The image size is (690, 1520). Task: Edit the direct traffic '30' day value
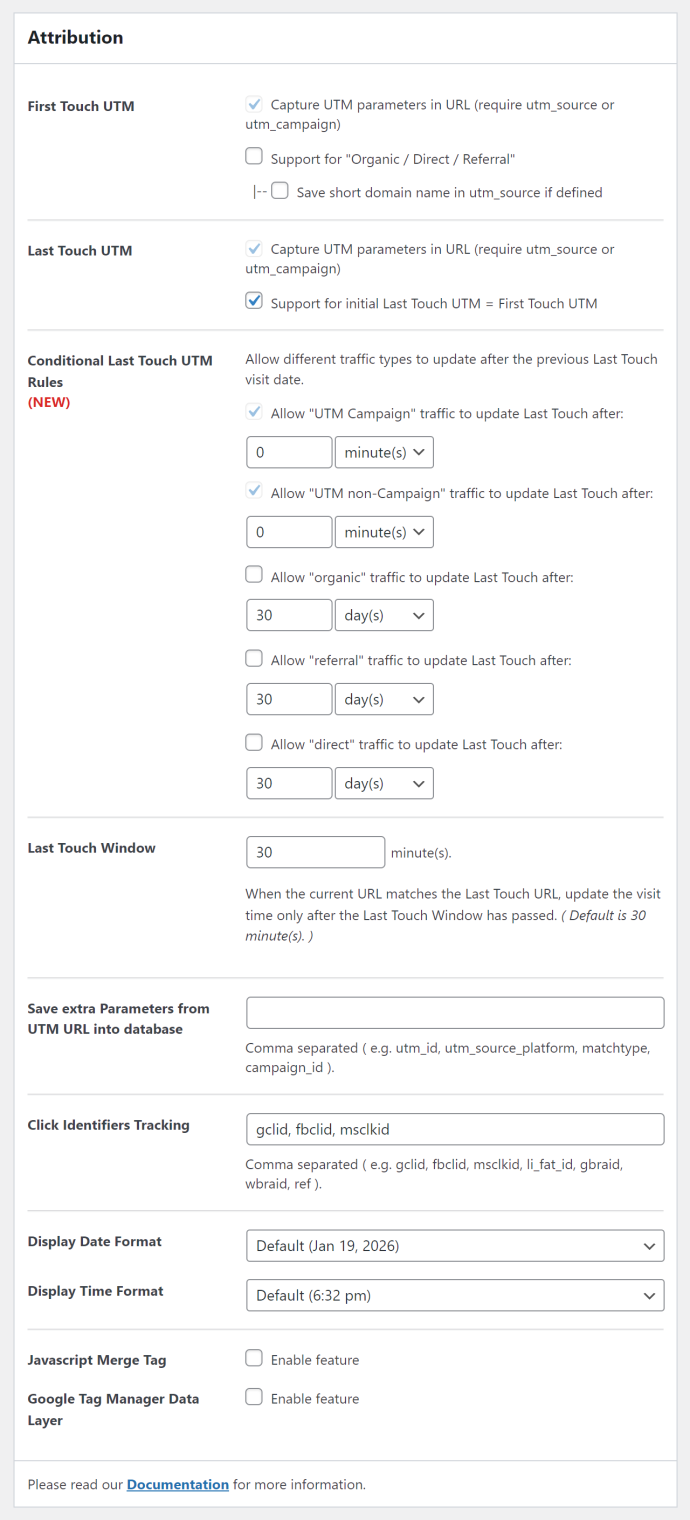click(x=289, y=783)
